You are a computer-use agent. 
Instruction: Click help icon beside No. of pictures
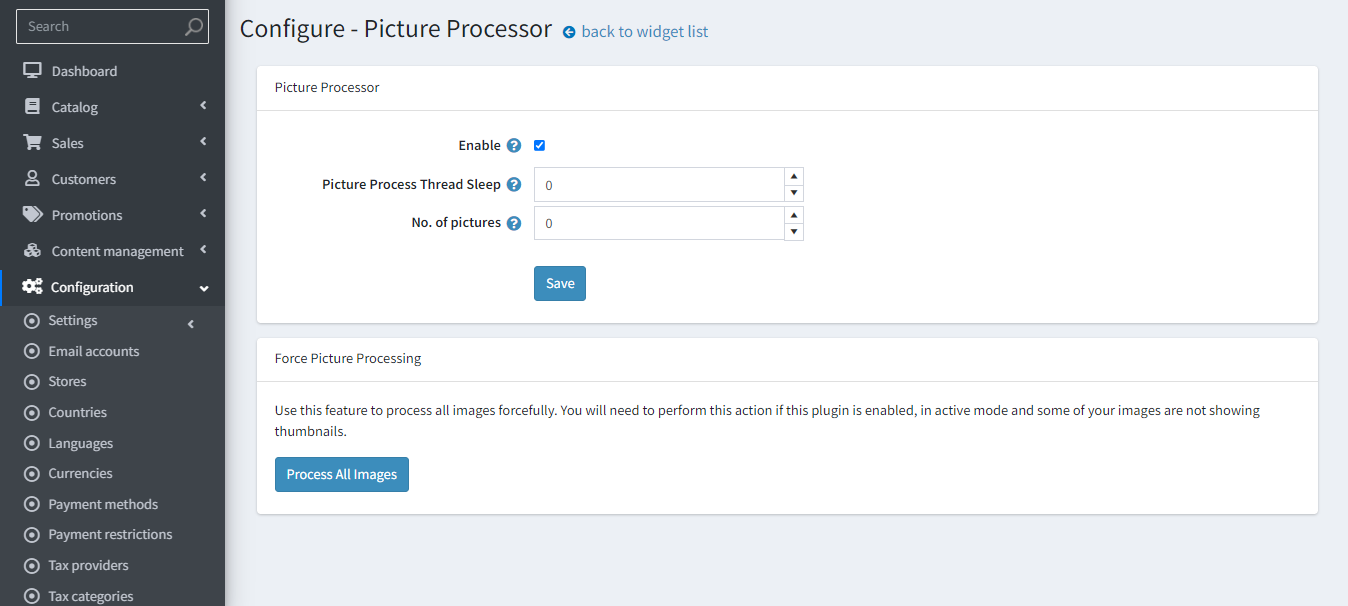[514, 224]
